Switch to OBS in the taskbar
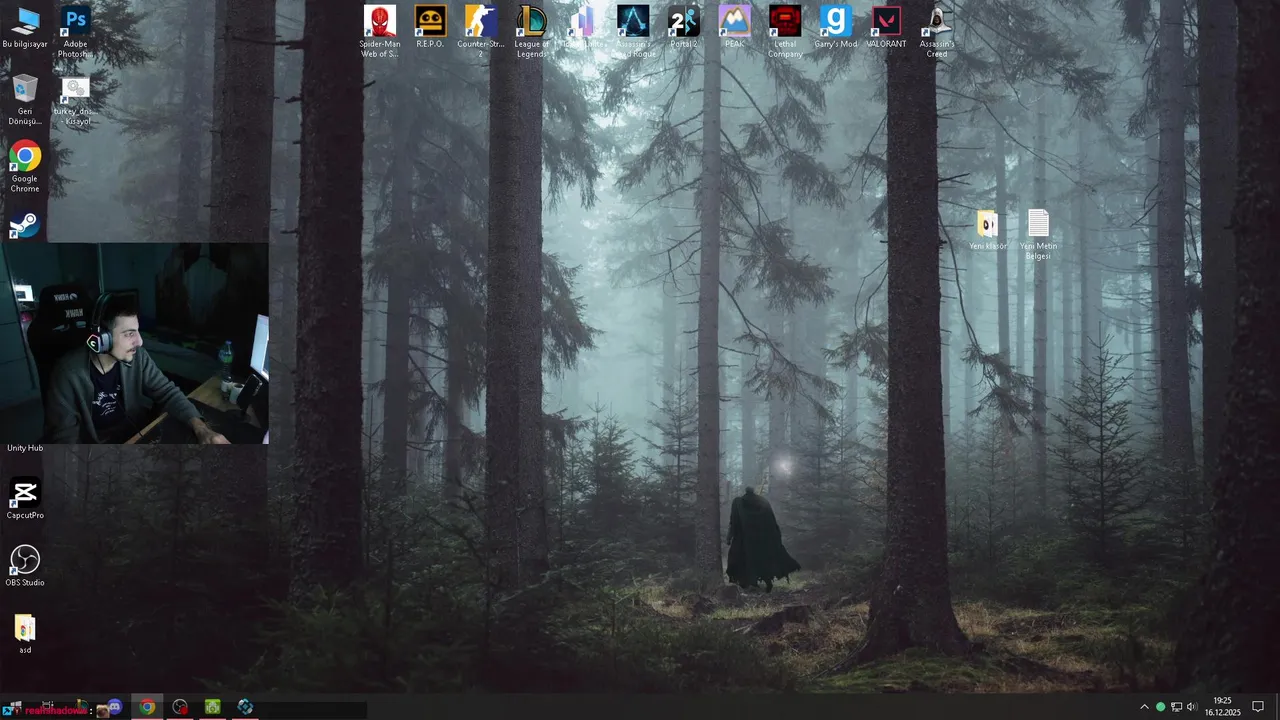This screenshot has height=720, width=1280. click(180, 707)
